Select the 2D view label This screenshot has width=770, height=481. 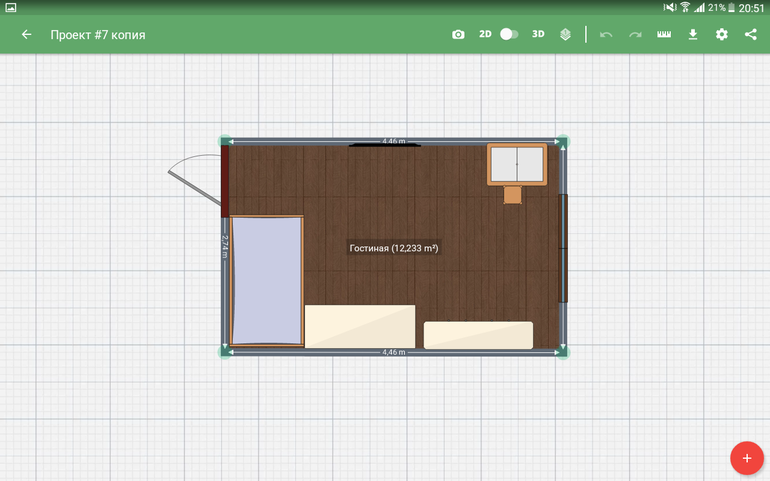[x=485, y=34]
